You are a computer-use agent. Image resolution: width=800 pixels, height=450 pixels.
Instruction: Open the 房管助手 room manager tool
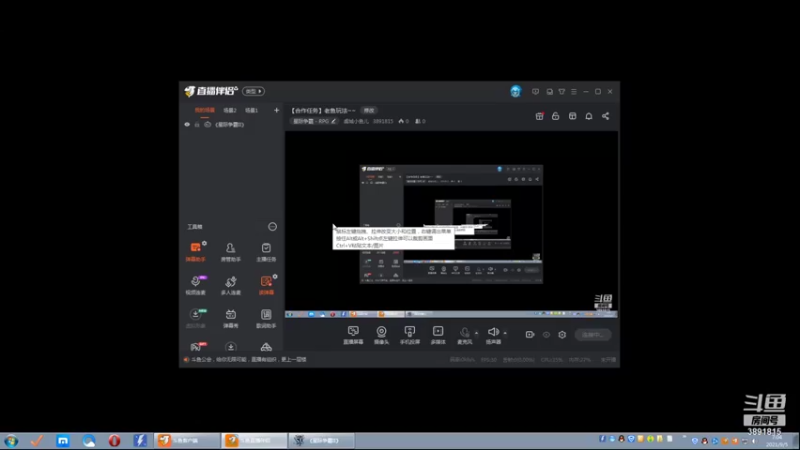(x=231, y=252)
